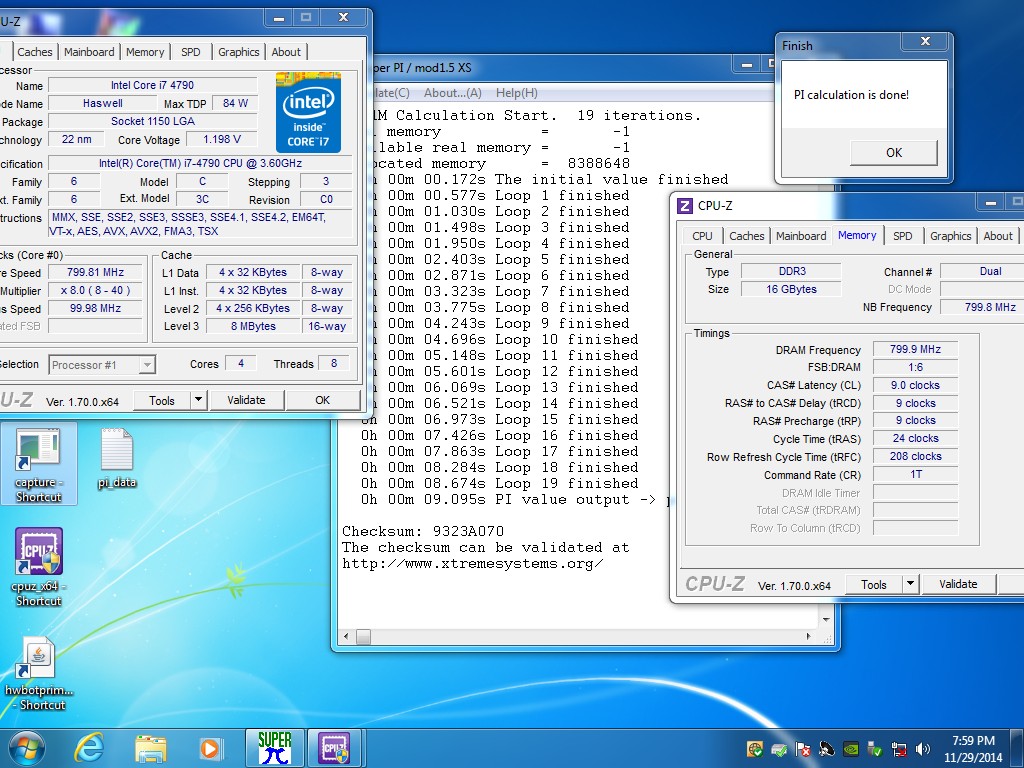Screen dimensions: 1024x768
Task: Click the Show desktop strip beside the clock
Action: click(1019, 749)
